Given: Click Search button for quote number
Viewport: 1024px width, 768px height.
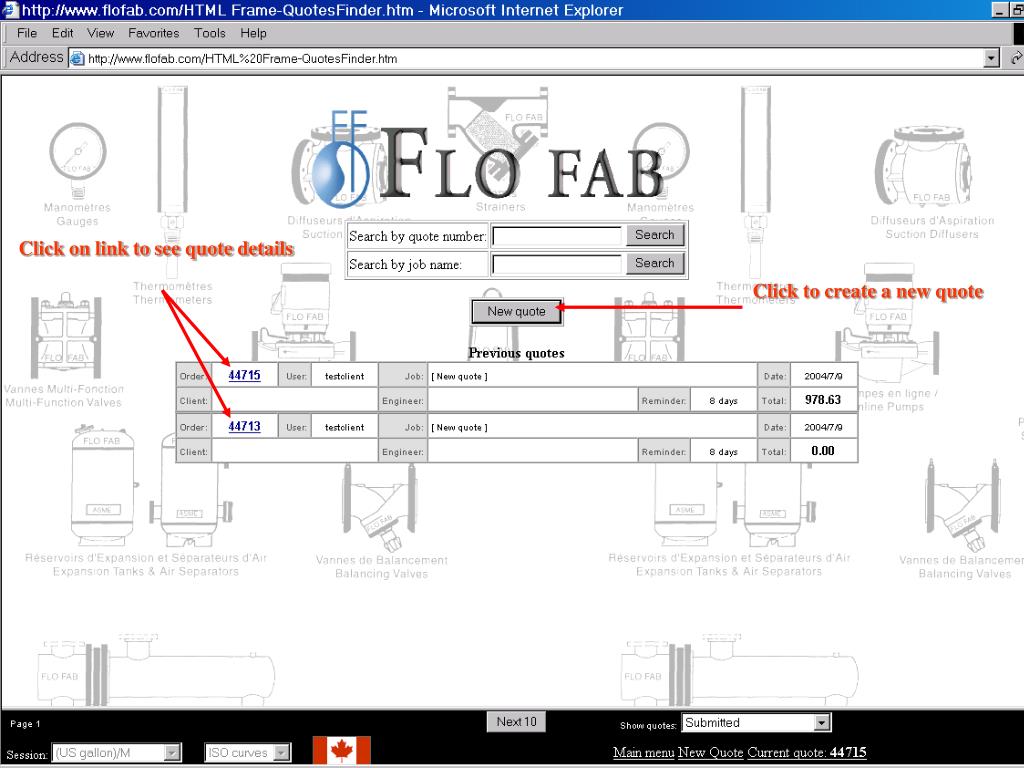Looking at the screenshot, I should (654, 235).
